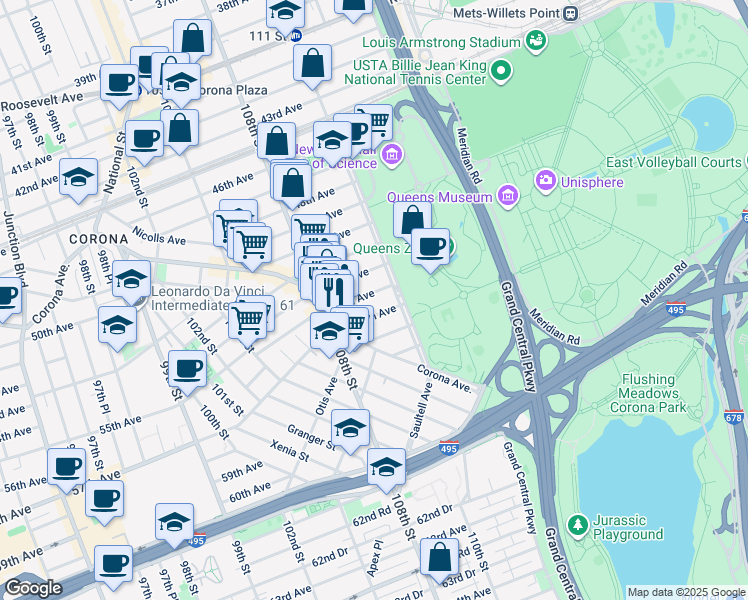Click the school marker on I-495 at 108th St
Screen dimensions: 748x600
[386, 467]
